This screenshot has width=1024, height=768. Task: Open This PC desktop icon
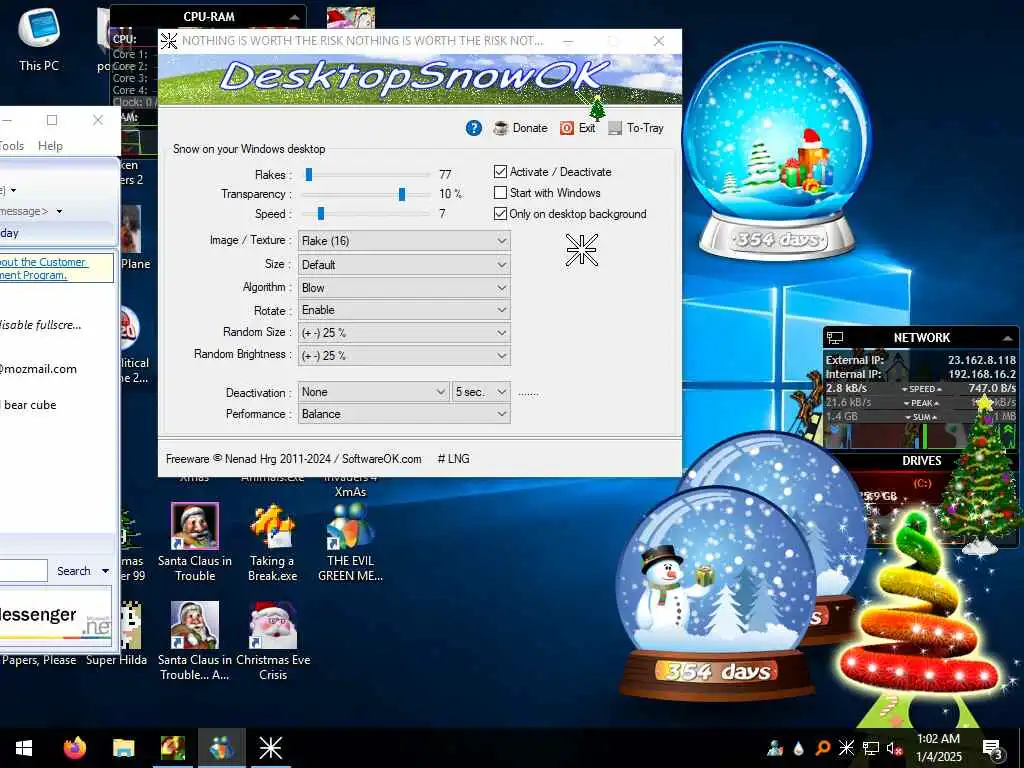pyautogui.click(x=39, y=40)
